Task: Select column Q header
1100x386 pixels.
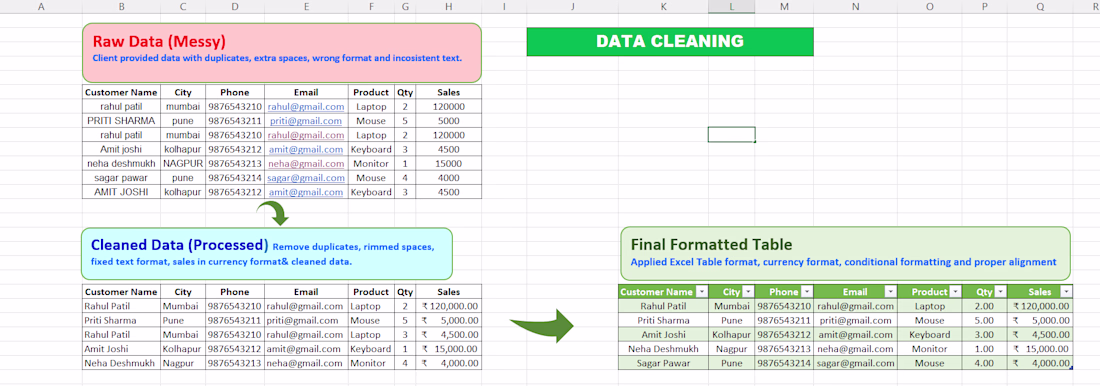Action: (1040, 7)
